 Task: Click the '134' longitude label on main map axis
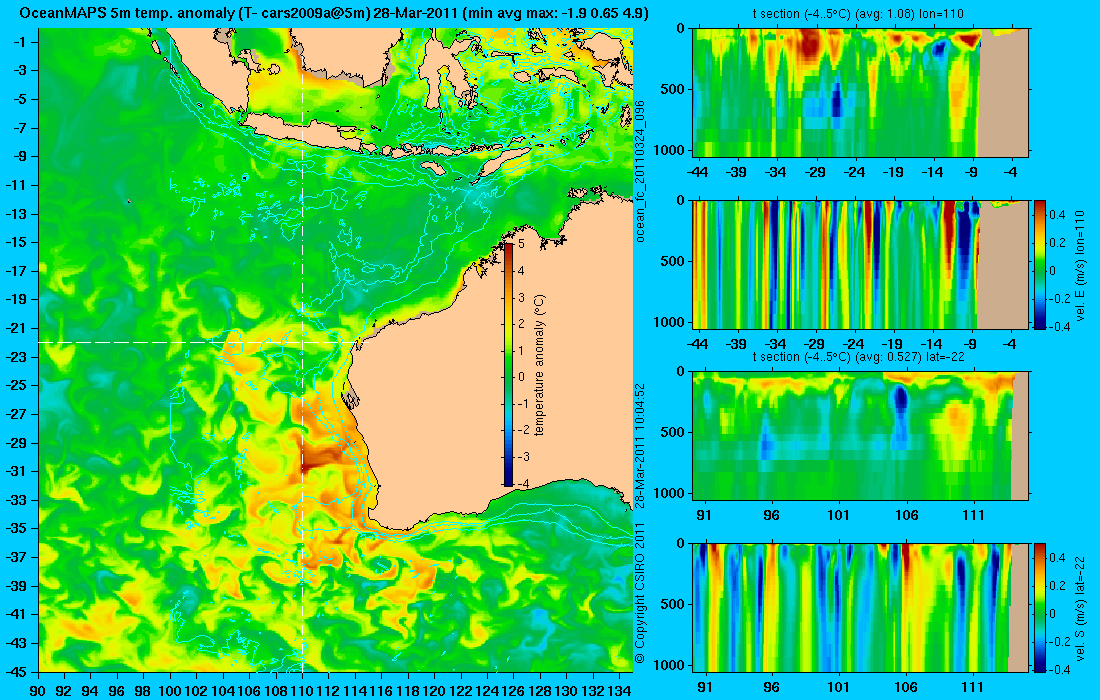pyautogui.click(x=619, y=691)
